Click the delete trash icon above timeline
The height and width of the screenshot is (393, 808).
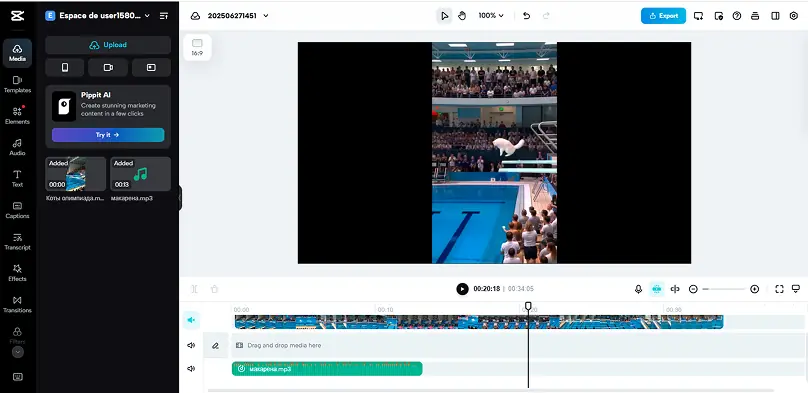(x=214, y=289)
